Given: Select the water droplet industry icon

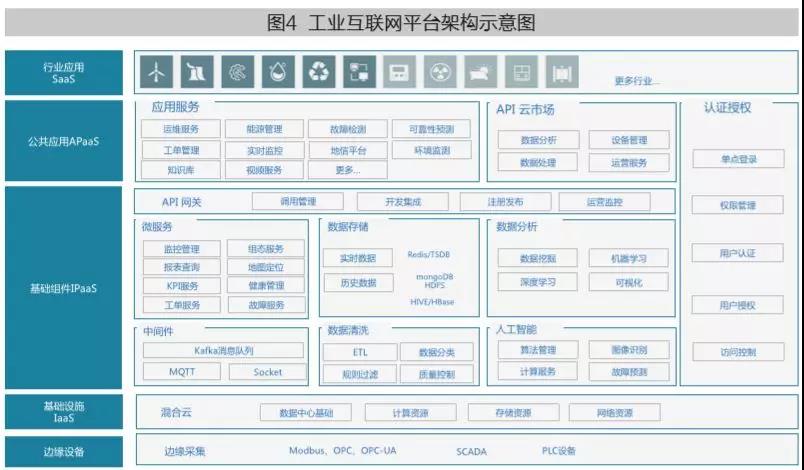Looking at the screenshot, I should 278,72.
